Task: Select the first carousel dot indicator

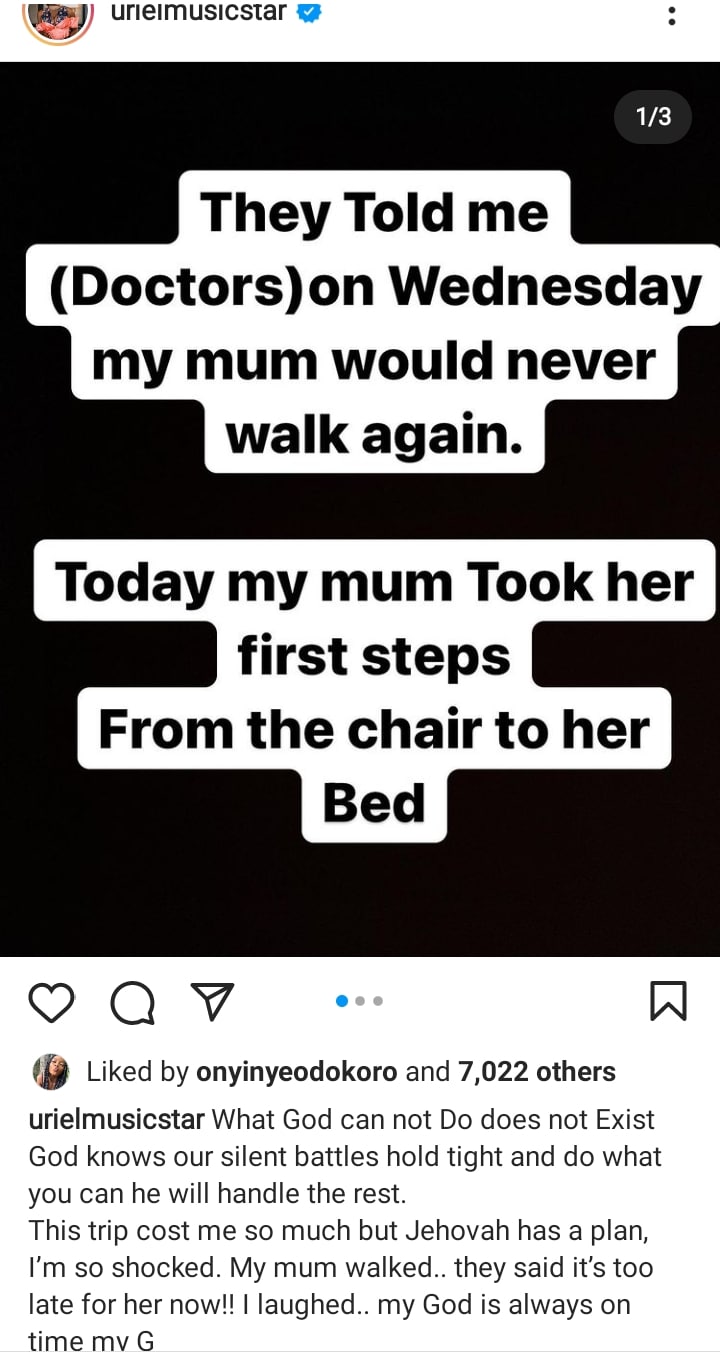Action: pyautogui.click(x=342, y=1001)
